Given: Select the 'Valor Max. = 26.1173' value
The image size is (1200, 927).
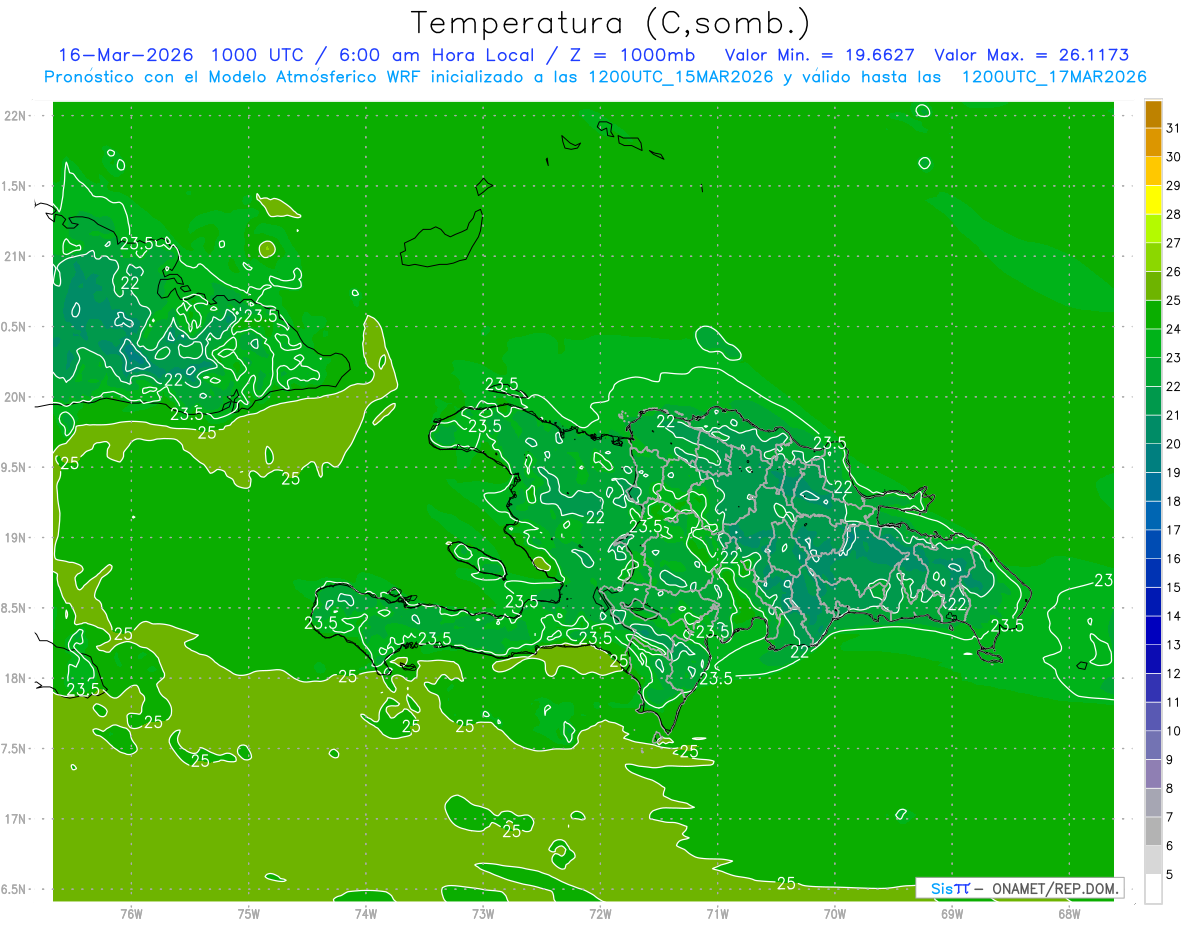Looking at the screenshot, I should point(1032,55).
